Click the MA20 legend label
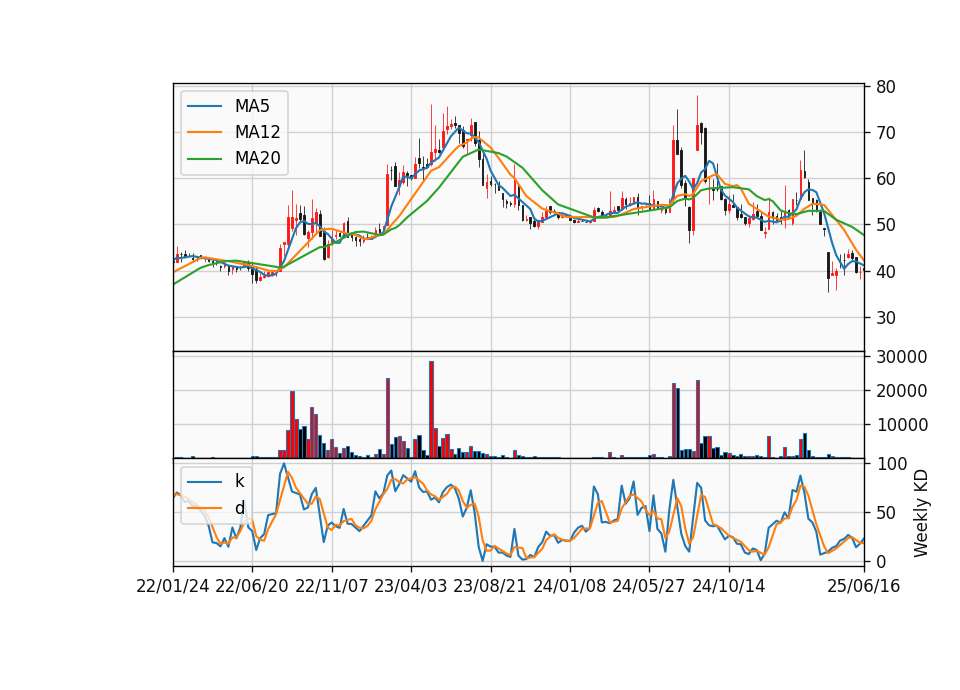 point(257,158)
